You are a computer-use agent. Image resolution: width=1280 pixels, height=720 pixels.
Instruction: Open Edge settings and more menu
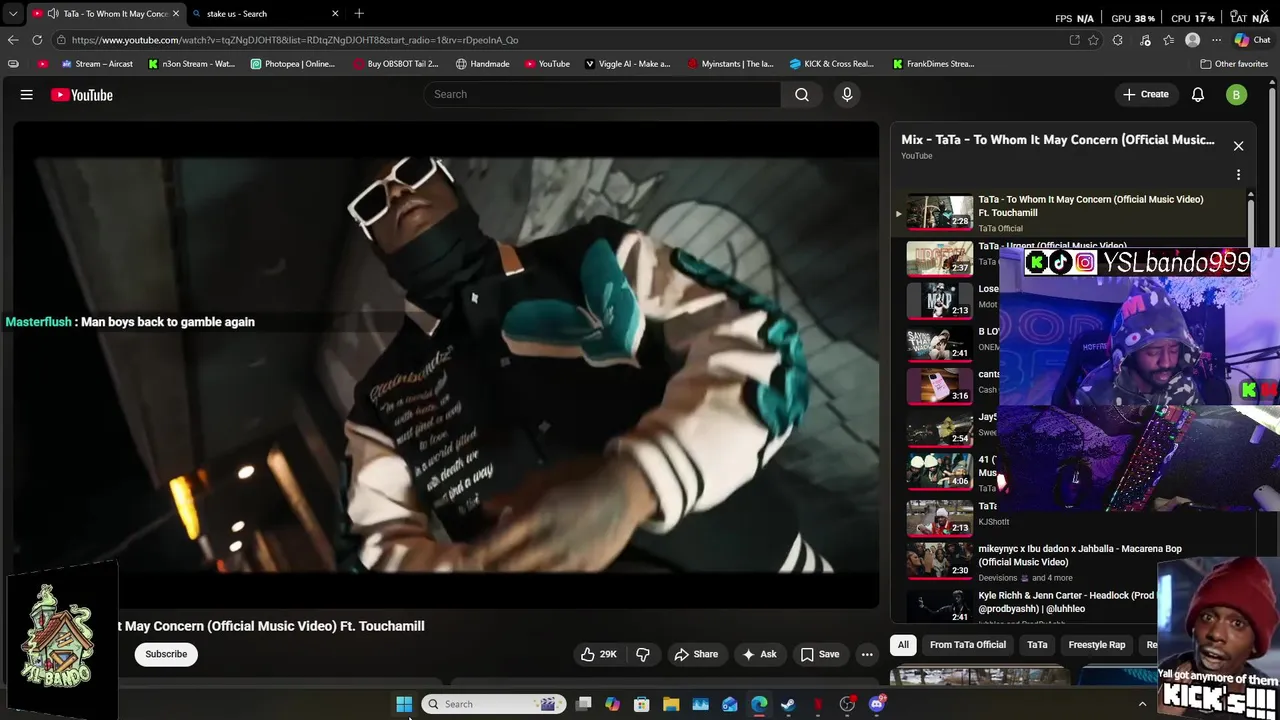pos(1216,40)
